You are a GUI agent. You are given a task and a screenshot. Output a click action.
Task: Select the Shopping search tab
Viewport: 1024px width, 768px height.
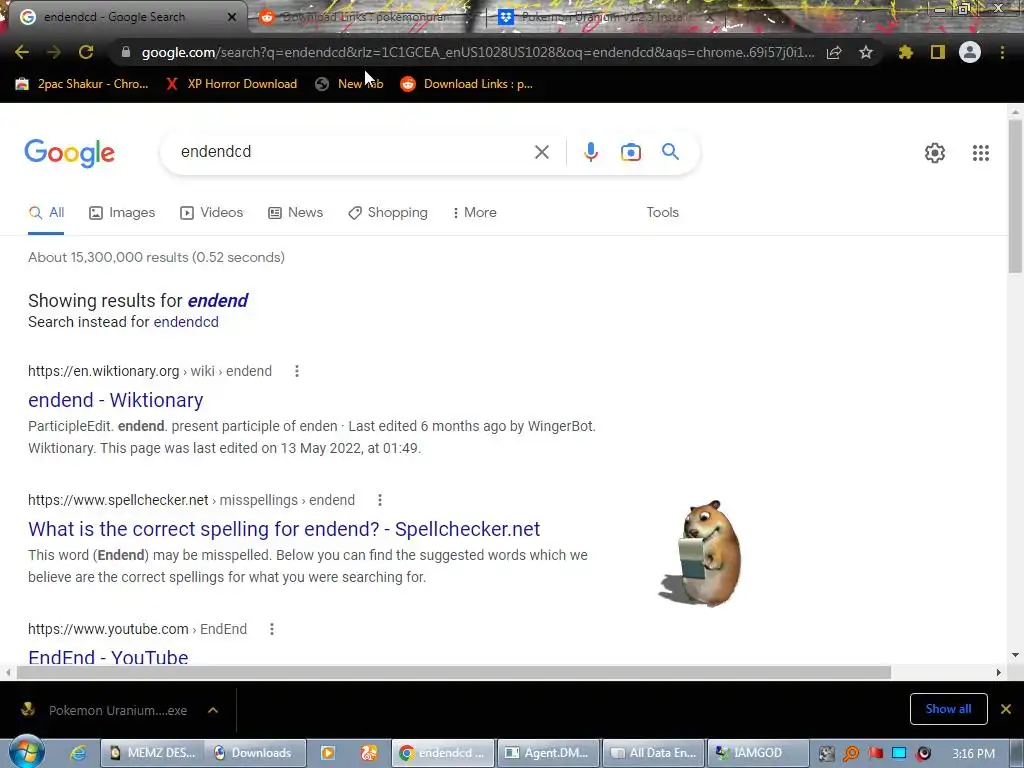point(388,213)
